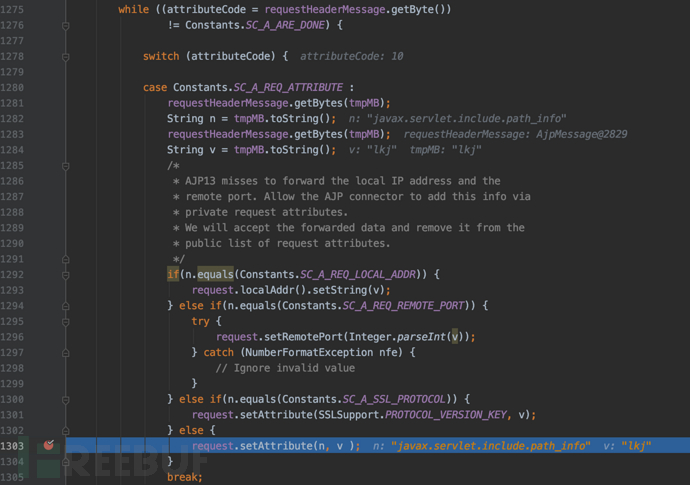Click the SC_A_REQ_REMOTE_PORT constant
The image size is (690, 485).
[x=404, y=306]
